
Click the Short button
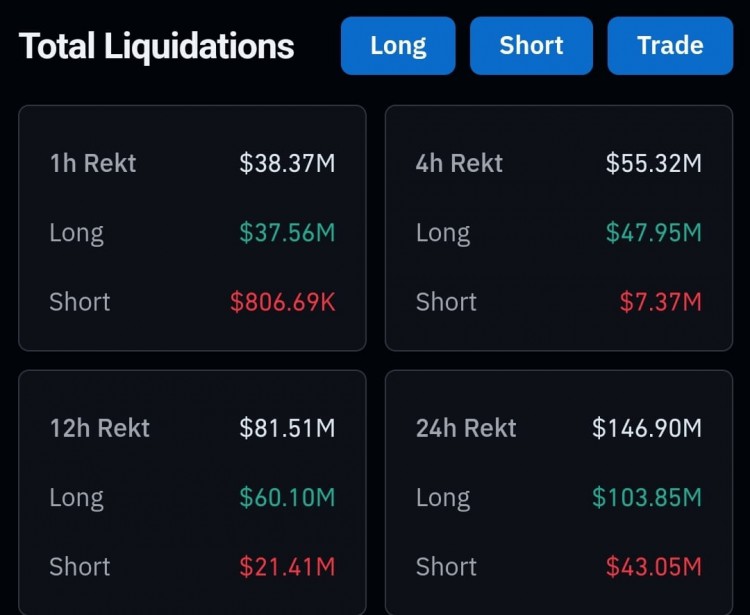531,46
